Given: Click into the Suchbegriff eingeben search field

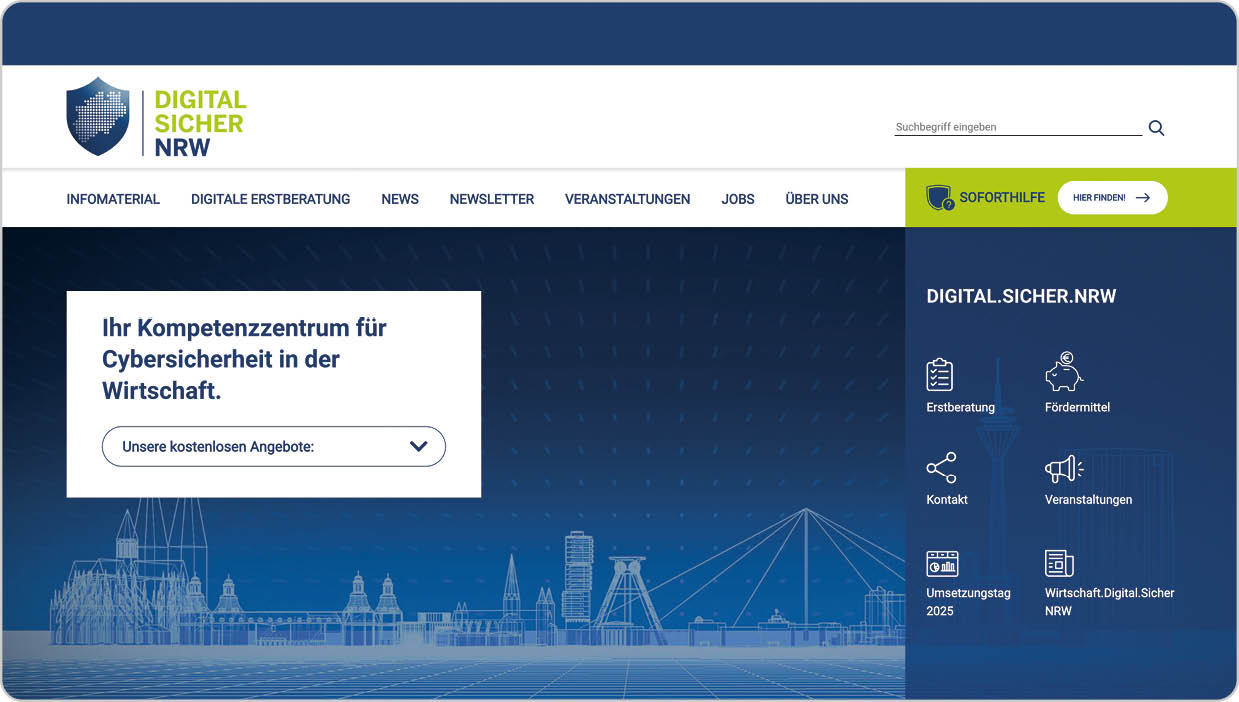Looking at the screenshot, I should 1018,127.
